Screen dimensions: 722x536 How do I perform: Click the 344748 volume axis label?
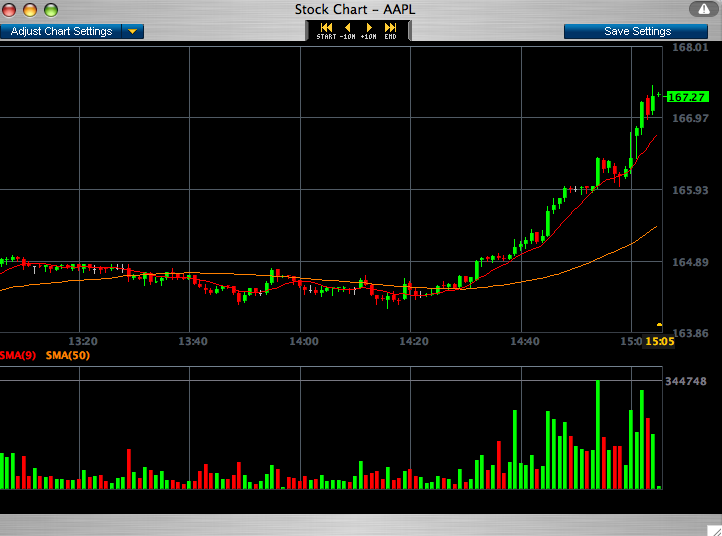click(x=686, y=381)
